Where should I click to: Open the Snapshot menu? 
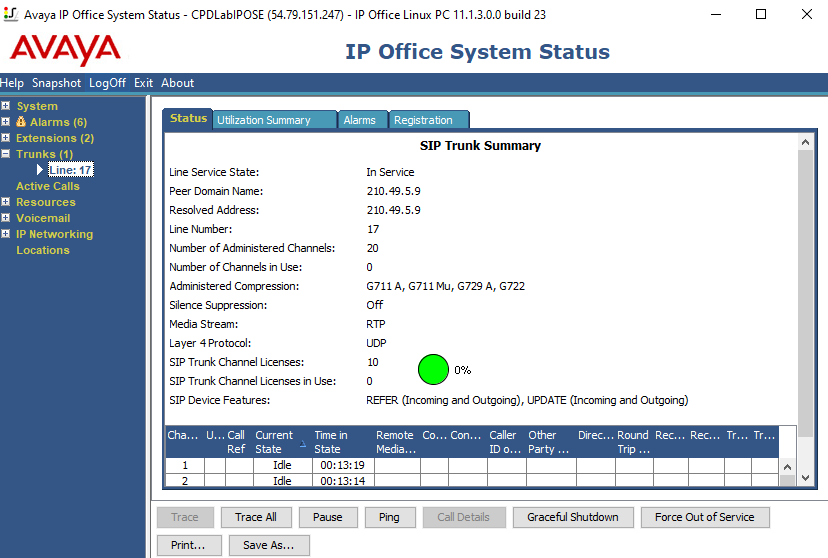[x=57, y=83]
